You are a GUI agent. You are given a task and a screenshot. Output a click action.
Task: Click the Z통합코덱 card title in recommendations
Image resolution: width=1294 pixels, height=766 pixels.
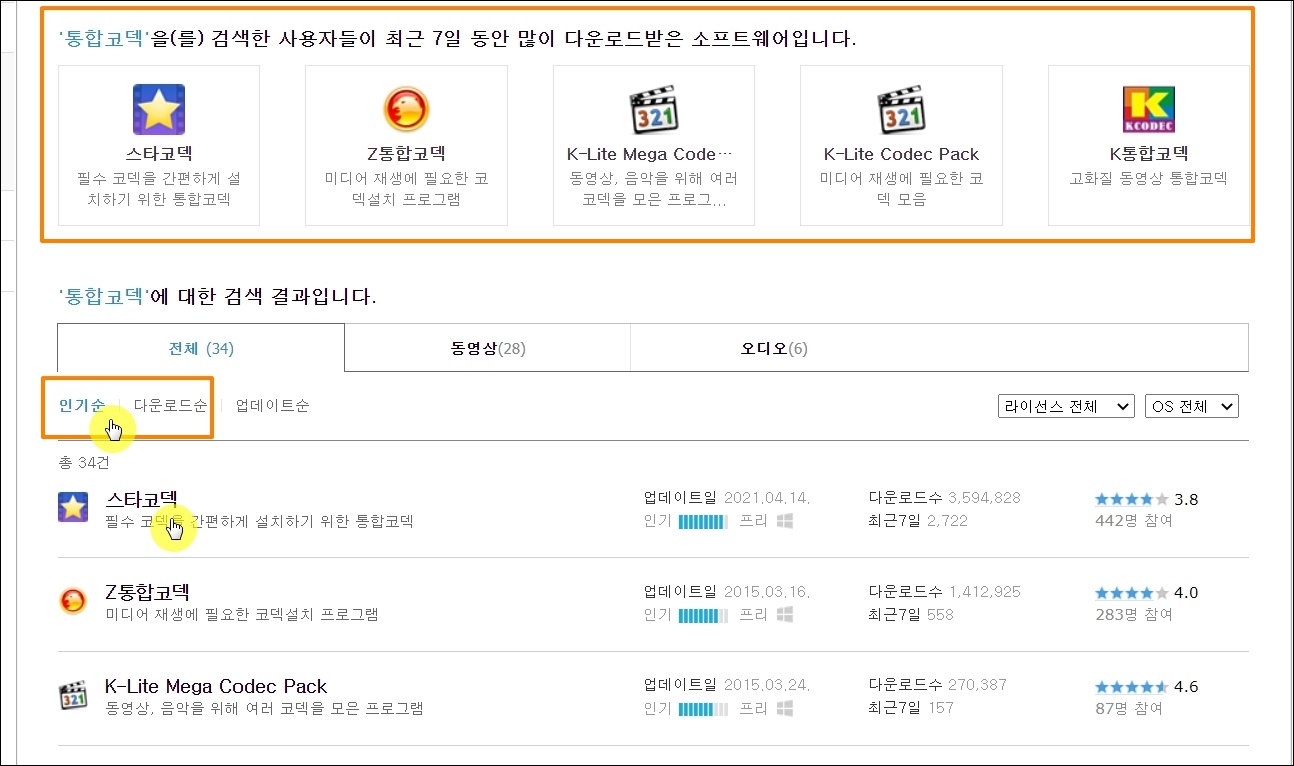(406, 154)
